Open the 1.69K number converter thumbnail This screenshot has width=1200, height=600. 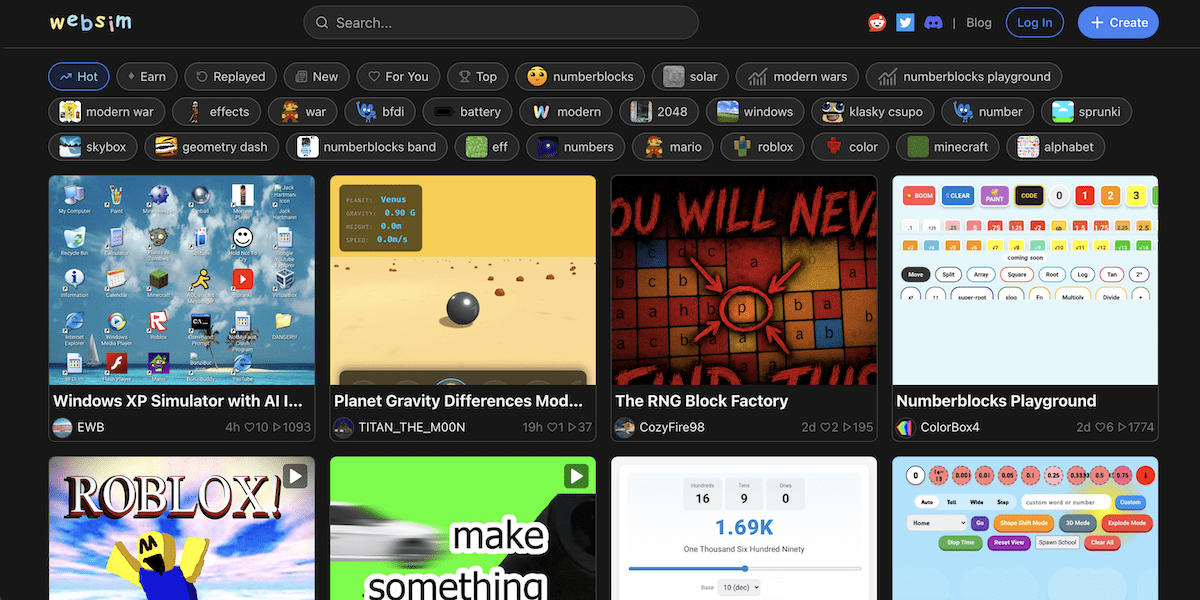point(744,528)
